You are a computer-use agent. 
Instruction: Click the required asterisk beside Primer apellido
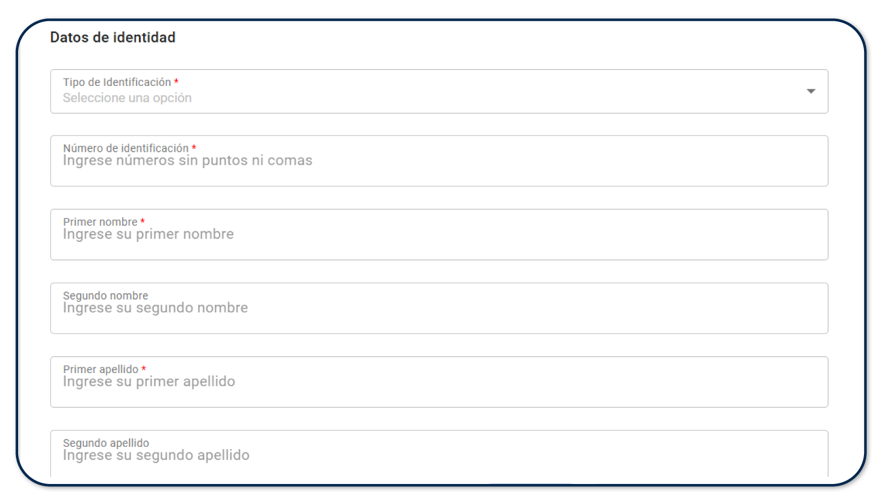coord(144,369)
